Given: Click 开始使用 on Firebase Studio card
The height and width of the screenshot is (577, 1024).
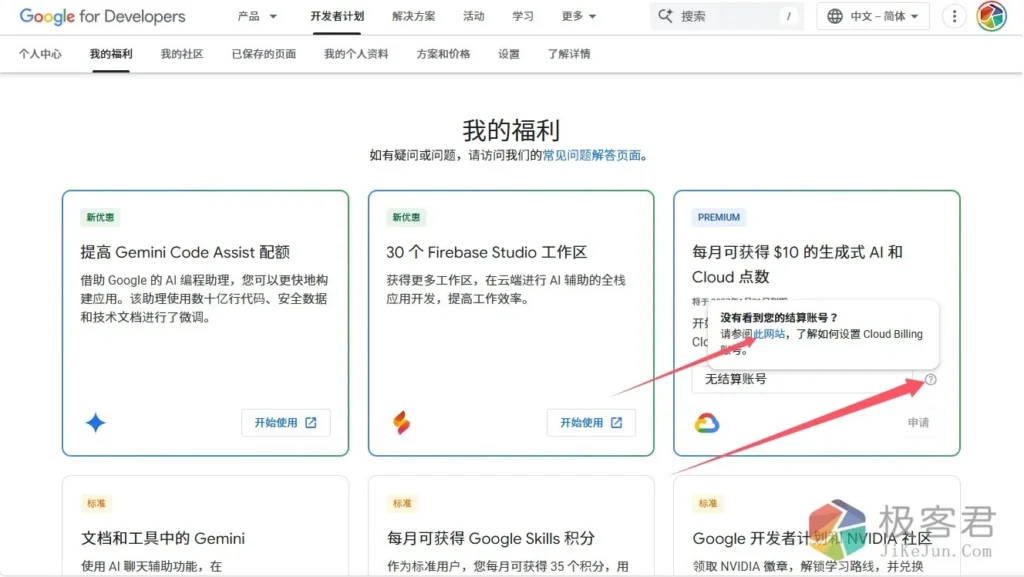Looking at the screenshot, I should point(591,423).
